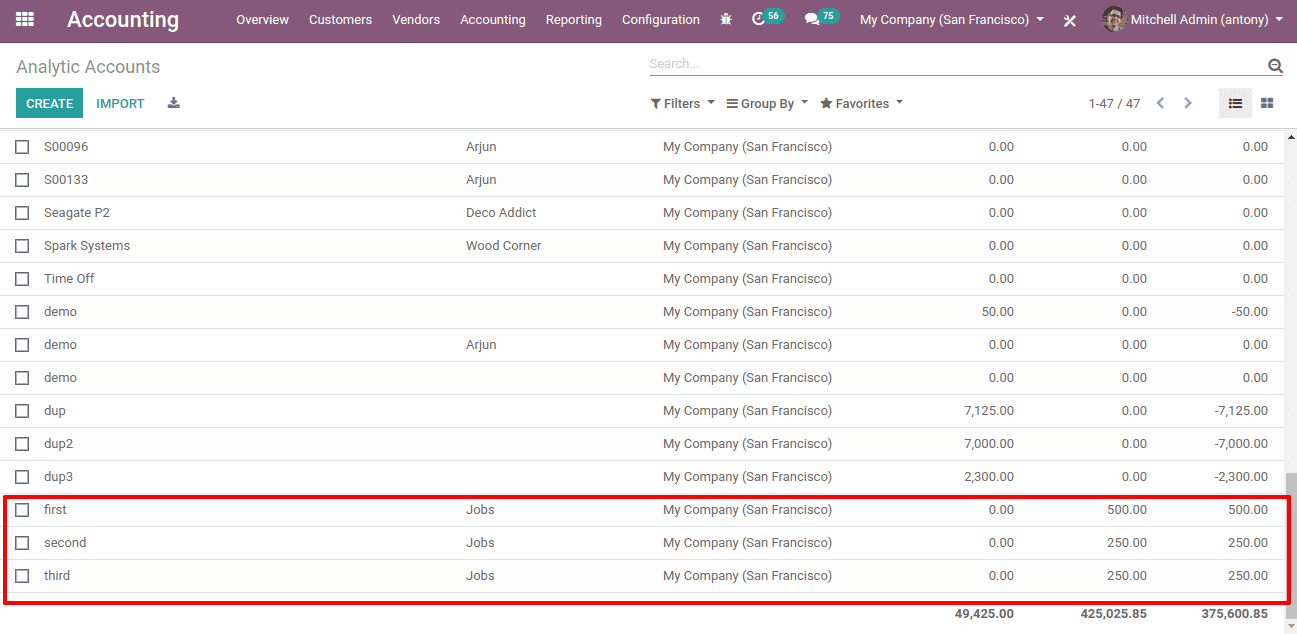Open the debug bug icon
The width and height of the screenshot is (1297, 634).
(726, 19)
